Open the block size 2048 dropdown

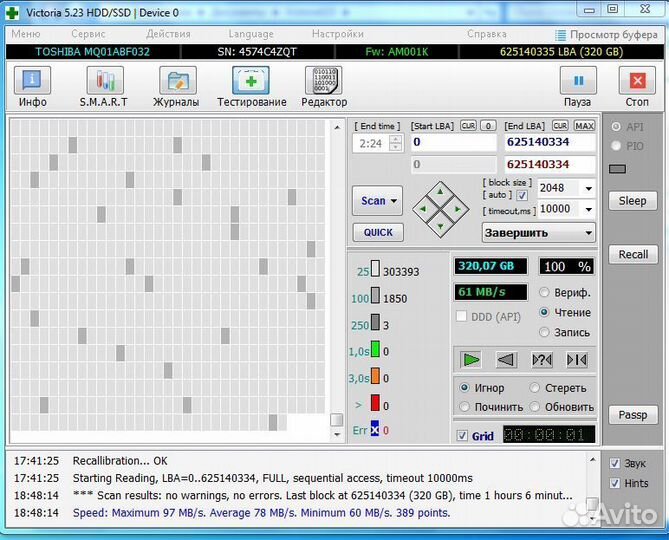tap(588, 188)
